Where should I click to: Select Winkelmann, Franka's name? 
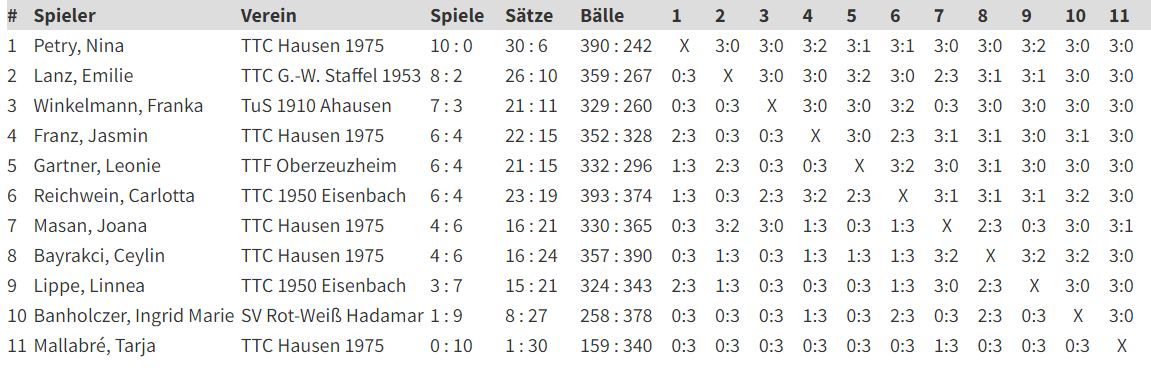pos(118,106)
